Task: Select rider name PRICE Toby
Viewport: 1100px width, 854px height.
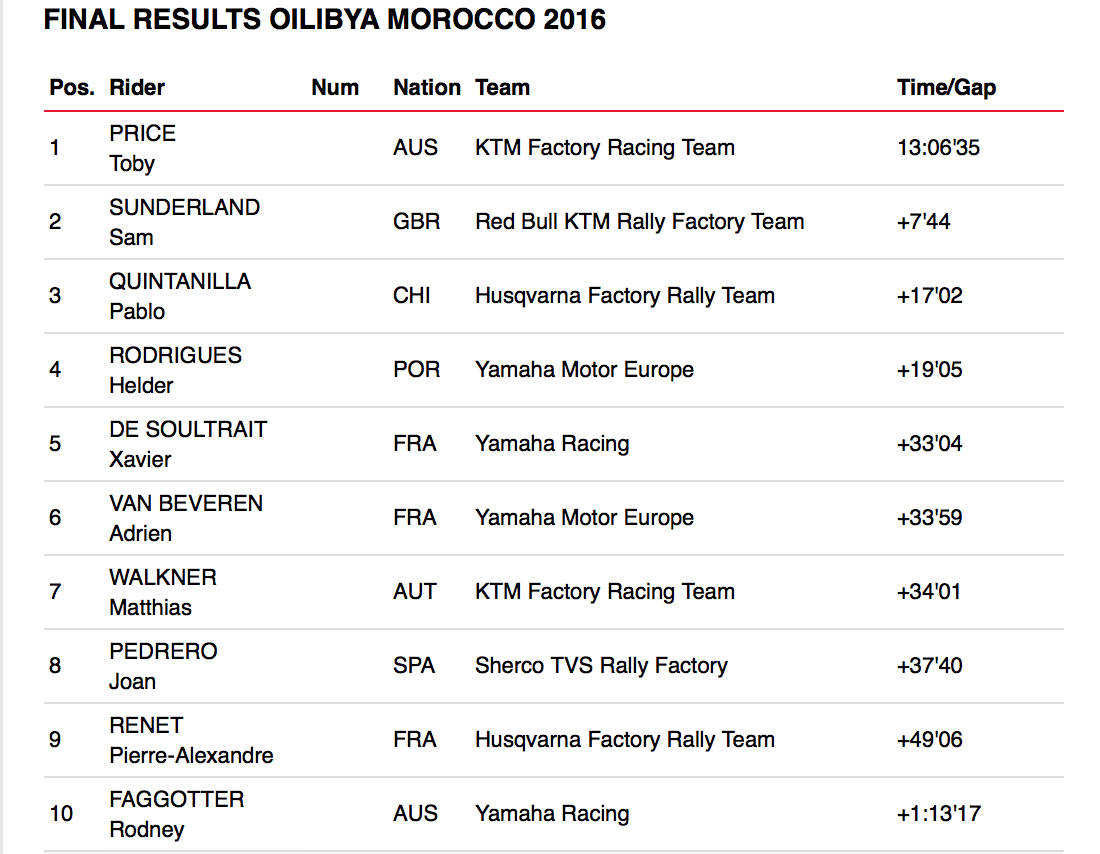Action: (142, 148)
